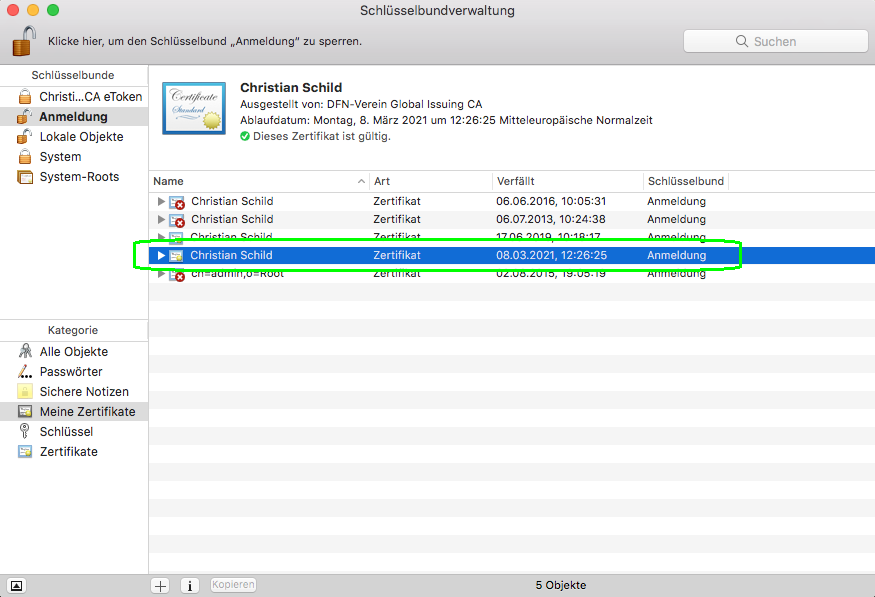Viewport: 875px width, 597px height.
Task: Select the Sichere Notizen category
Action: tap(84, 392)
